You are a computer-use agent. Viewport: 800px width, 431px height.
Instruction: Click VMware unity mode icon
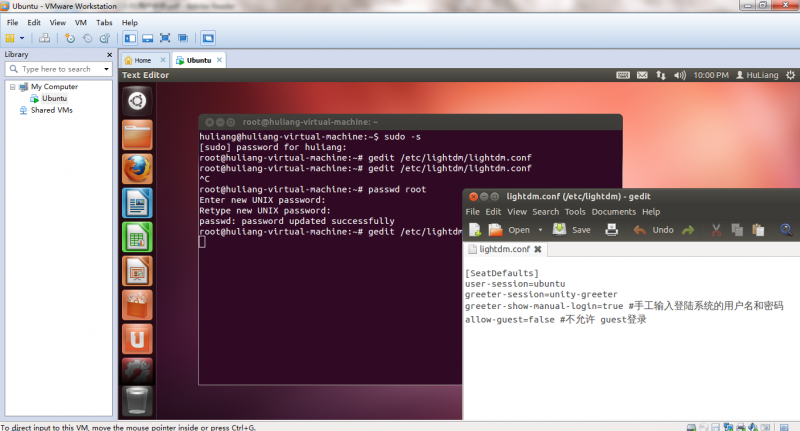183,38
